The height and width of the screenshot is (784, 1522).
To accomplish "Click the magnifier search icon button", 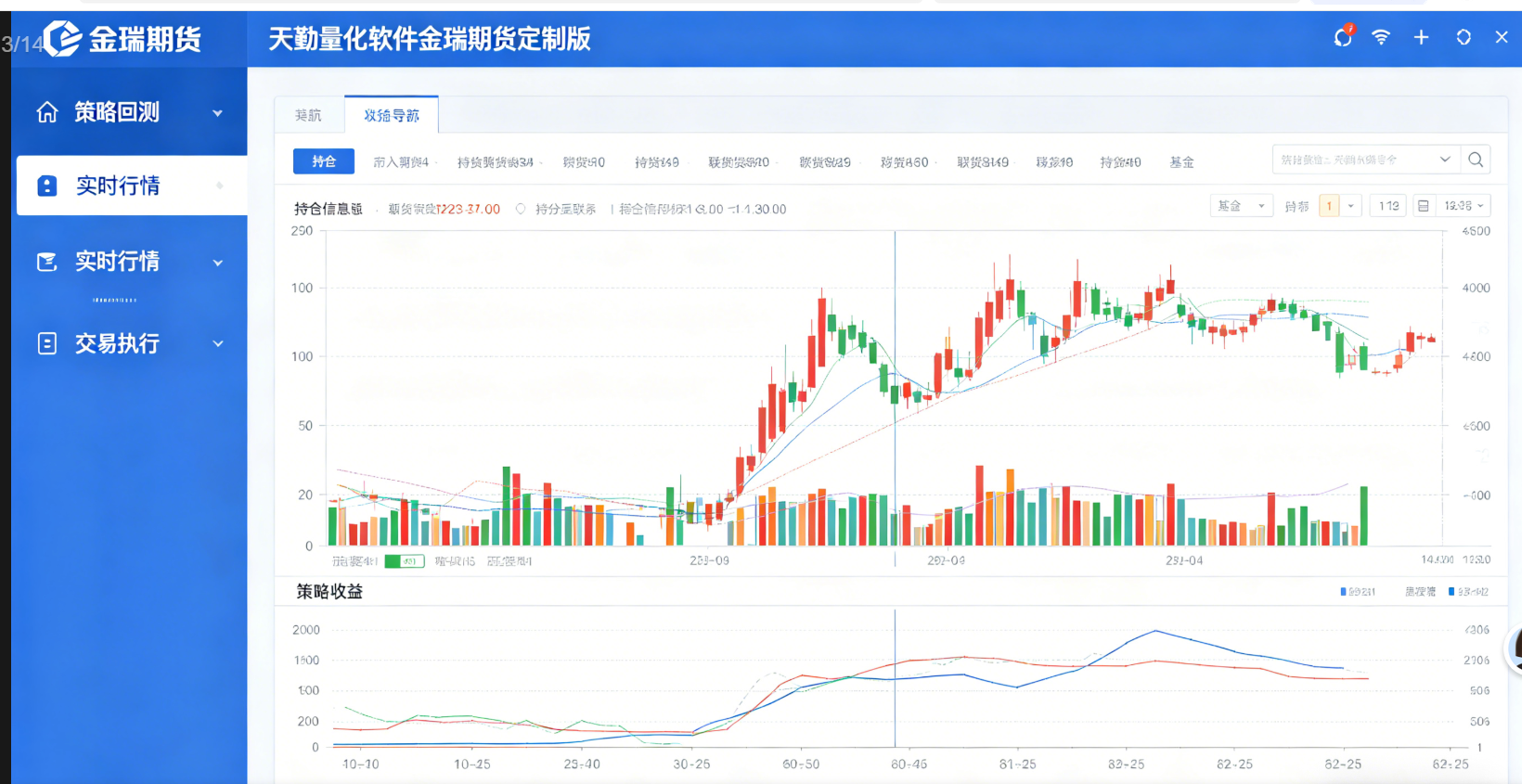I will tap(1476, 160).
